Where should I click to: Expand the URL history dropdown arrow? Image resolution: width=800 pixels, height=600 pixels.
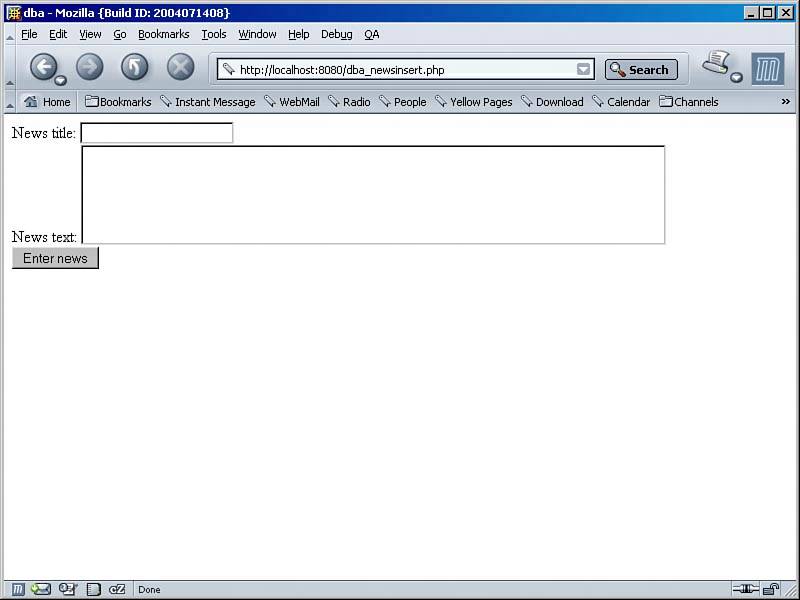[584, 69]
